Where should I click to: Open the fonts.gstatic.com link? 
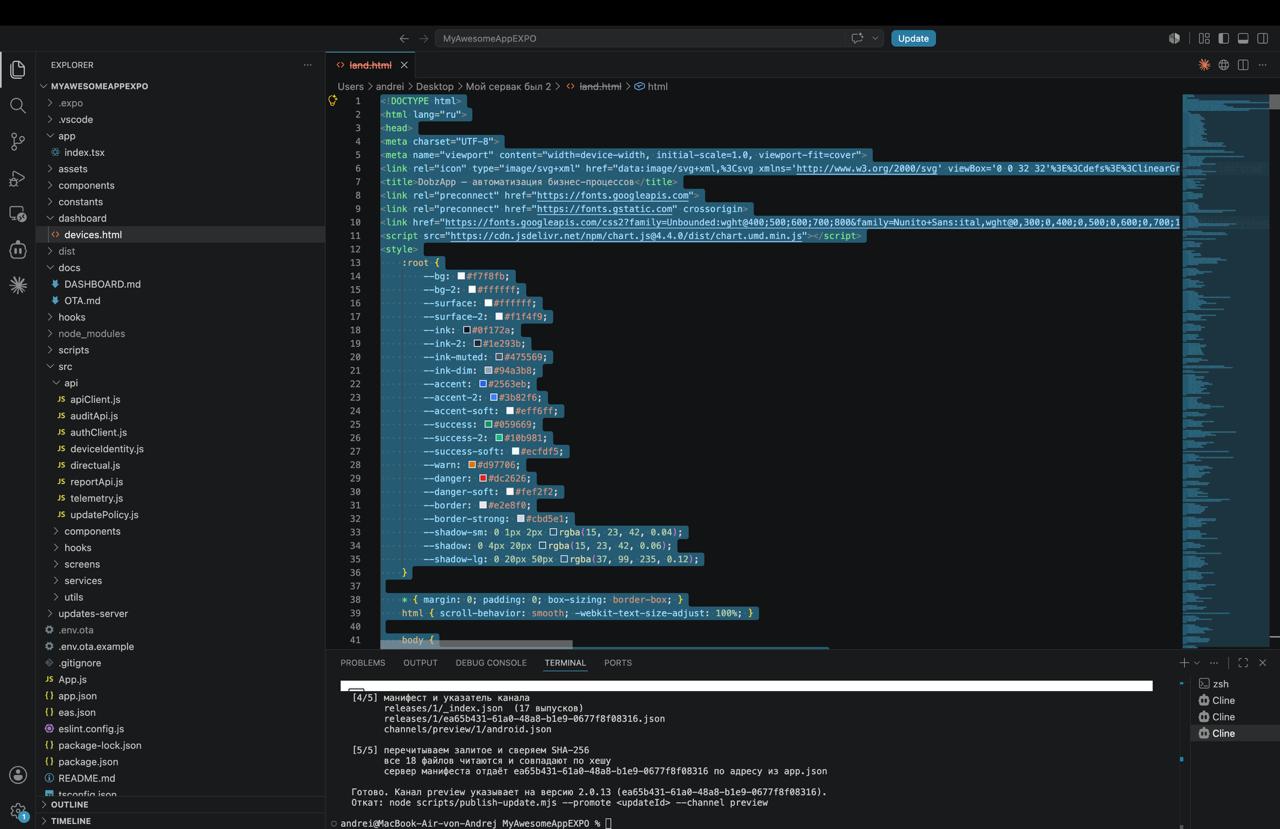[x=605, y=209]
